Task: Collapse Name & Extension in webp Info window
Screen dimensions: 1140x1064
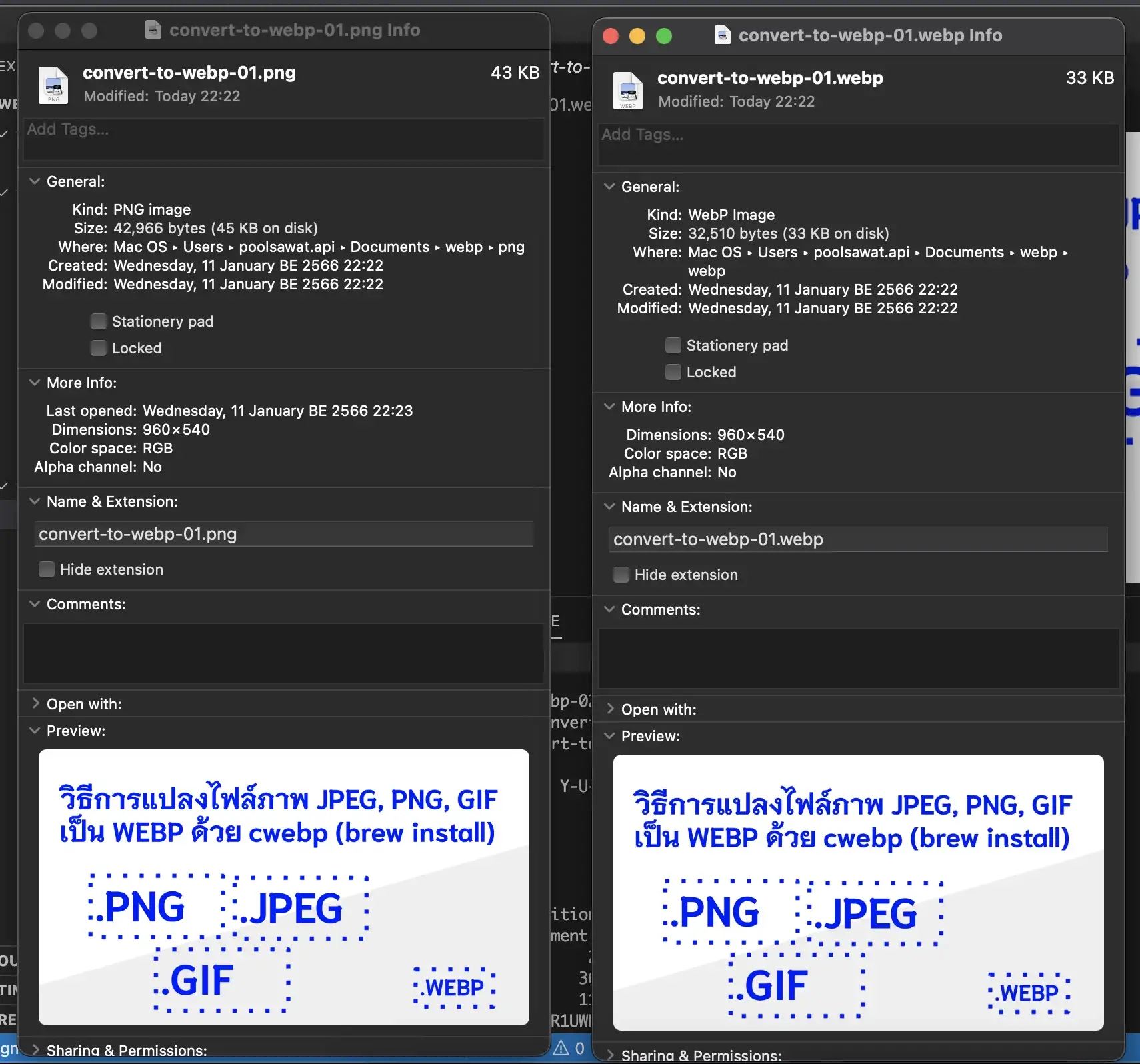Action: 609,507
